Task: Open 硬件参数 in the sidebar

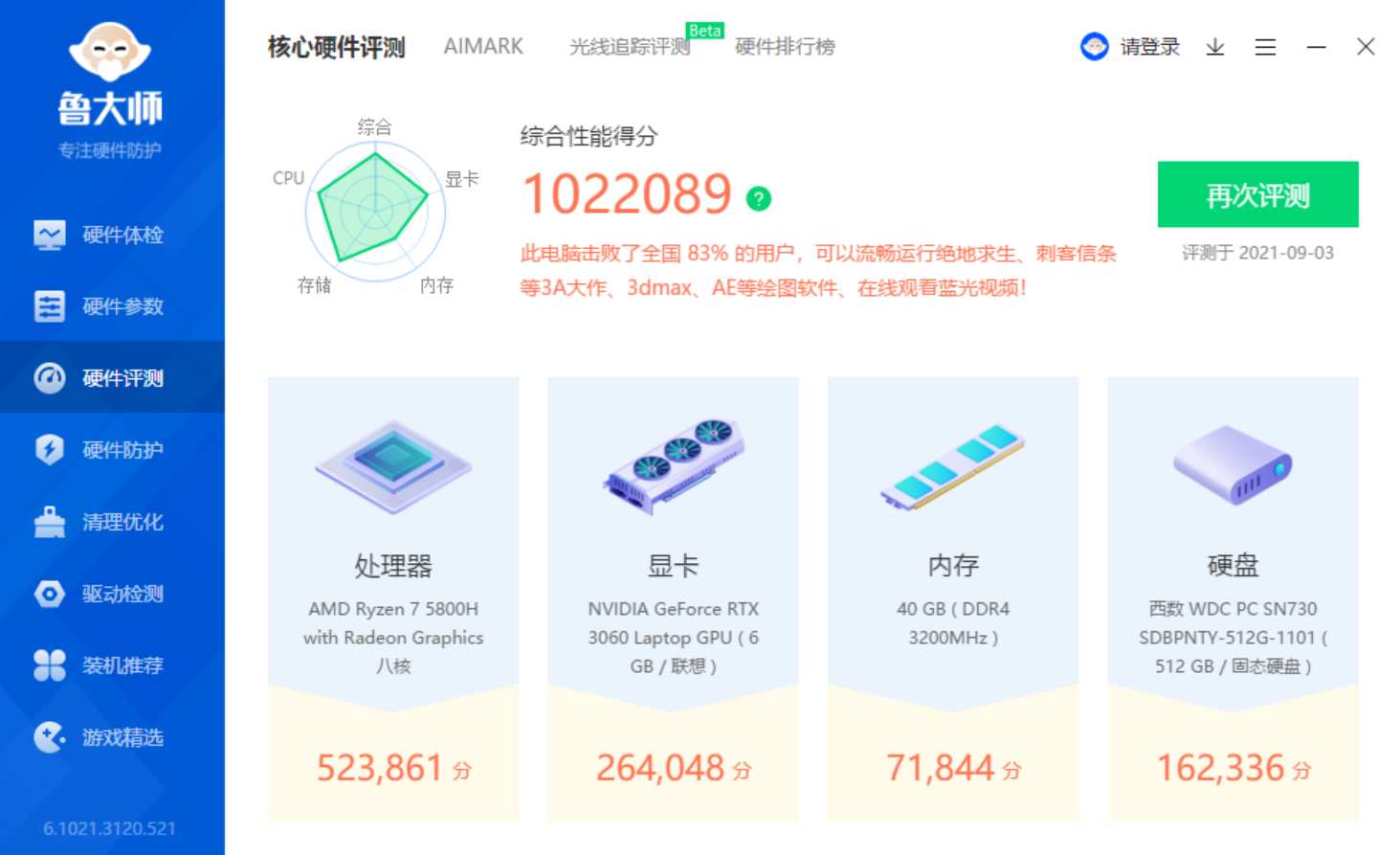Action: coord(112,306)
